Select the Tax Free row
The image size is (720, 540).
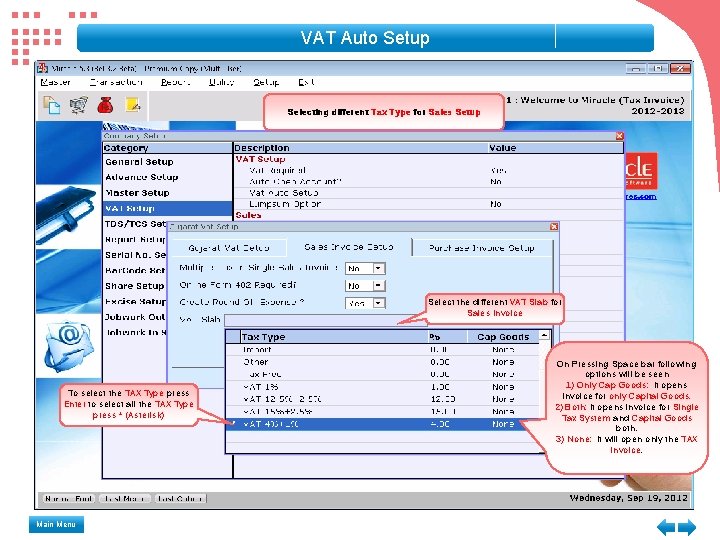(382, 374)
